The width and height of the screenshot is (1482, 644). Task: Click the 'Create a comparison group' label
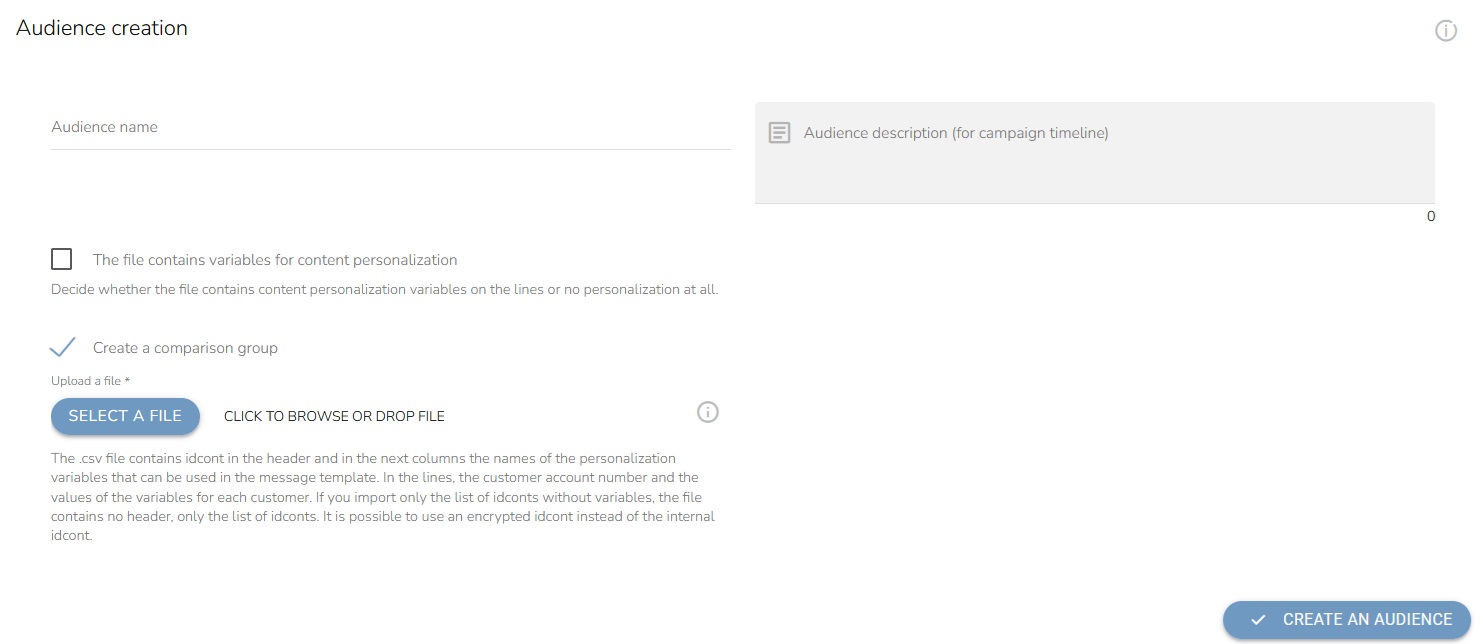[185, 348]
